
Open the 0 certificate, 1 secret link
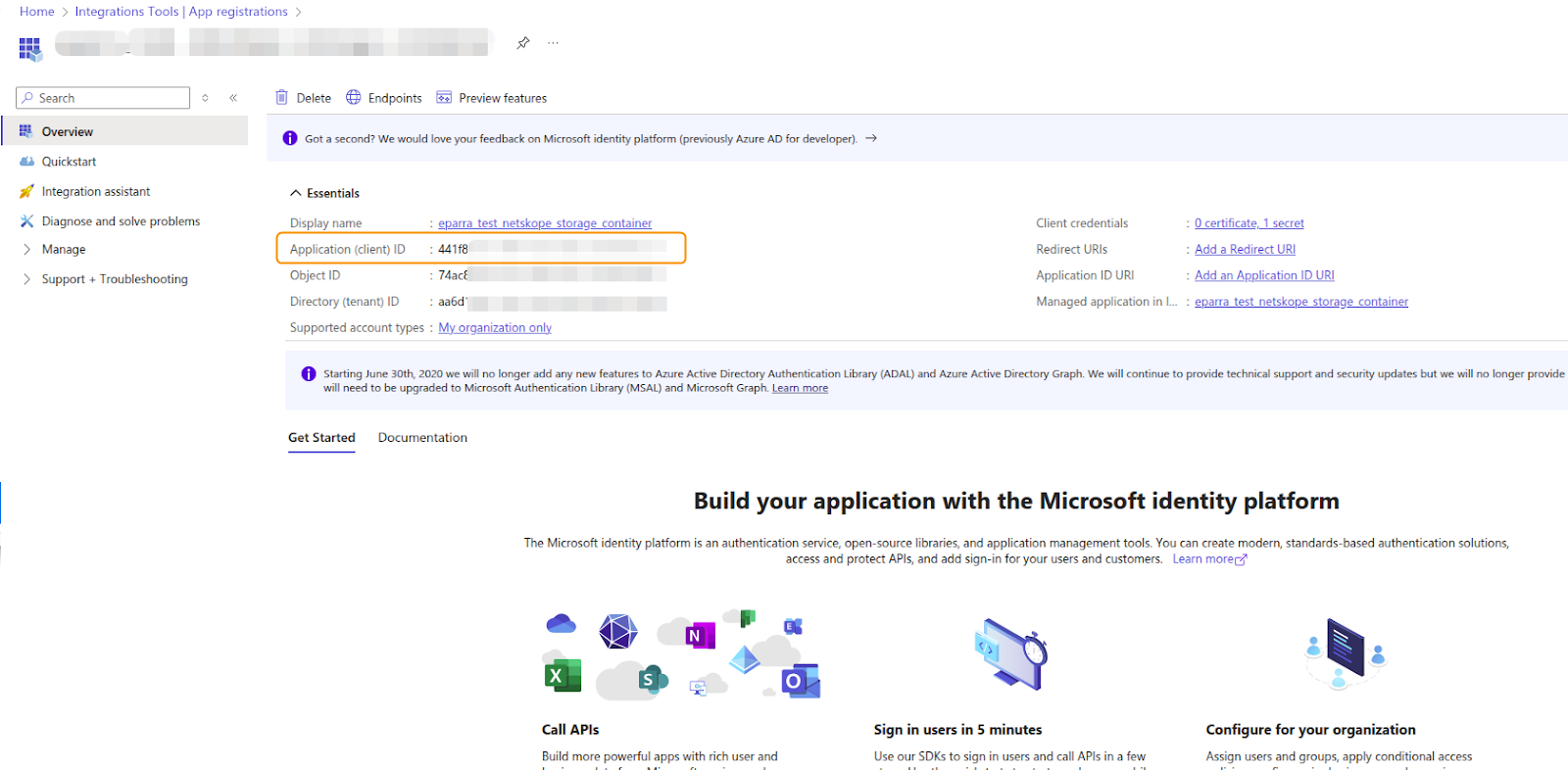pos(1249,223)
